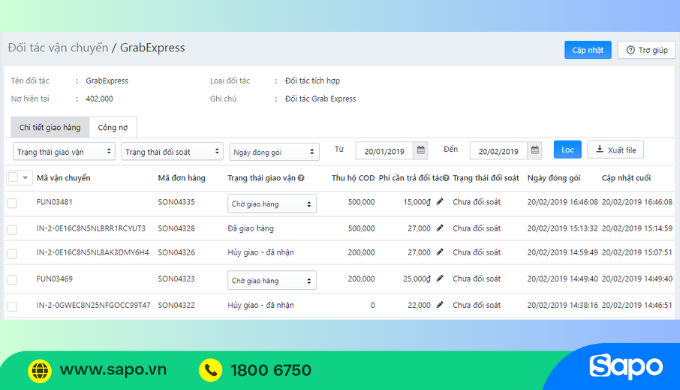
Task: Click the Từ date field 20/01/2019
Action: pyautogui.click(x=384, y=151)
